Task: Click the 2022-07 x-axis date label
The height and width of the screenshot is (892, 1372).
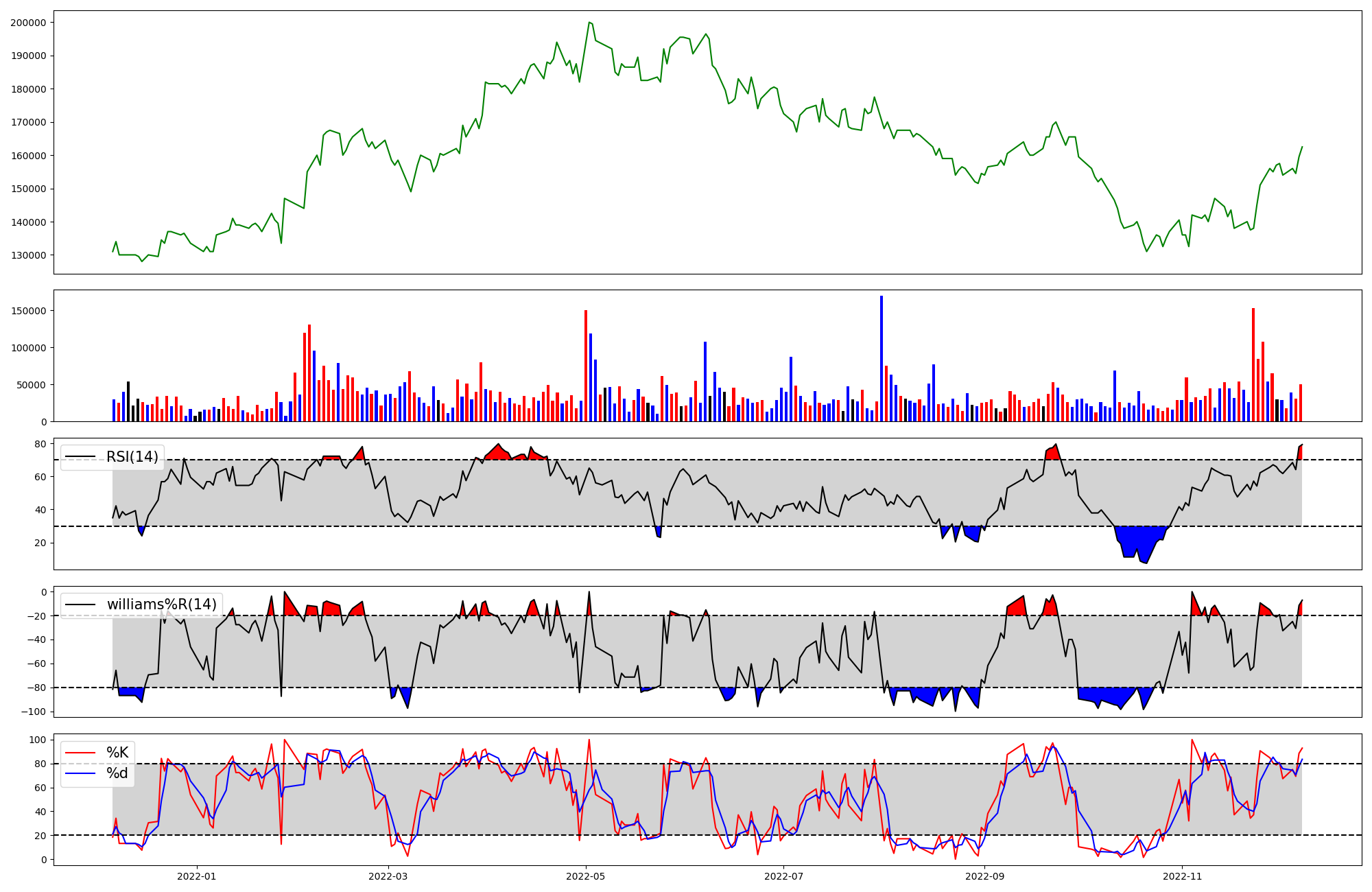Action: coord(783,876)
